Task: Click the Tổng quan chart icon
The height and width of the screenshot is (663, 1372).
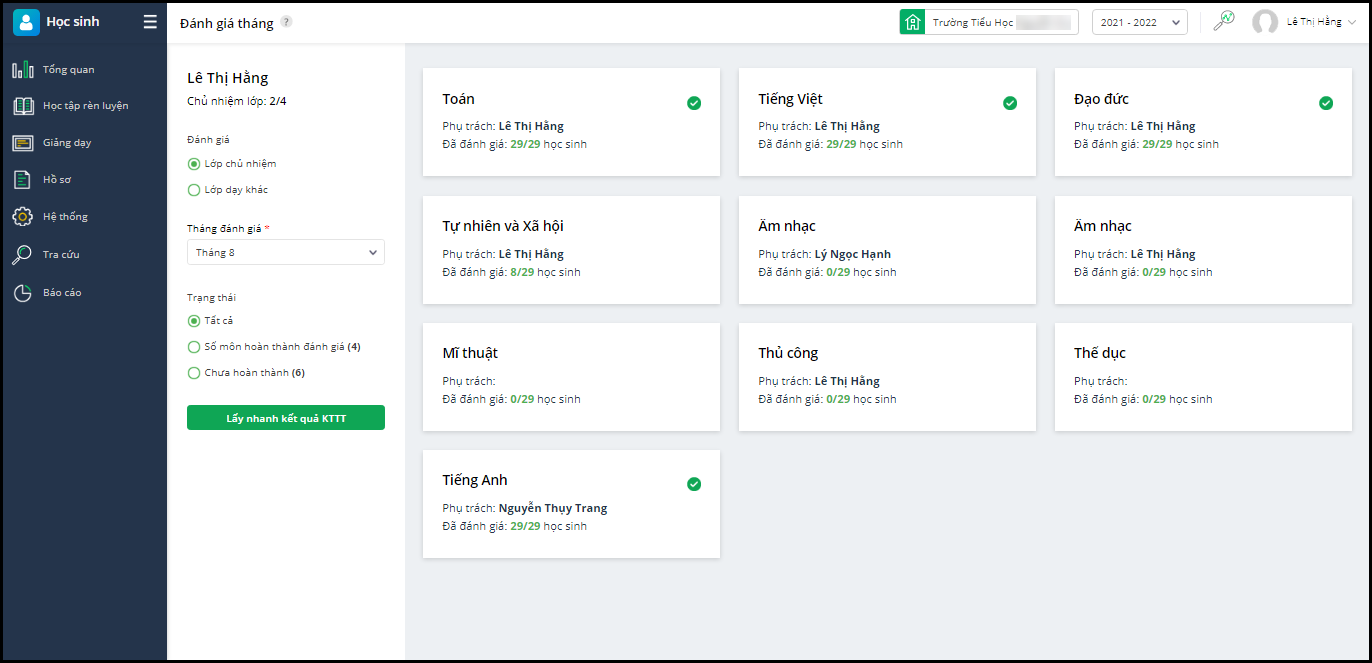Action: (22, 70)
